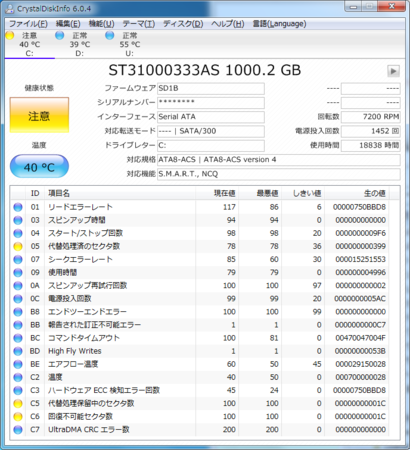The height and width of the screenshot is (450, 410).
Task: Open the ヘルプ(H) menu
Action: tap(228, 24)
